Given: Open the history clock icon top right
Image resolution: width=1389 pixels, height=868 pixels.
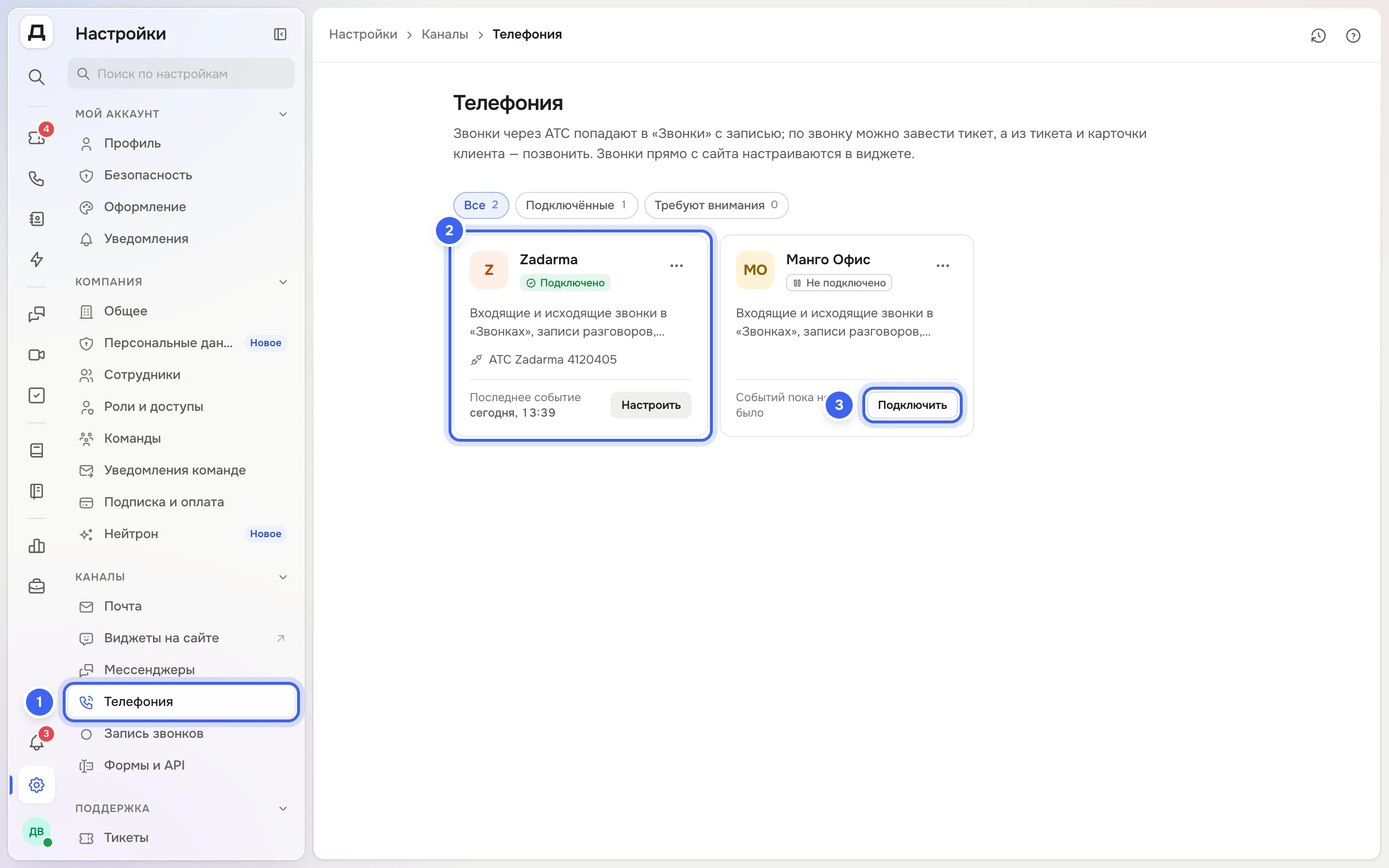Looking at the screenshot, I should [1319, 36].
